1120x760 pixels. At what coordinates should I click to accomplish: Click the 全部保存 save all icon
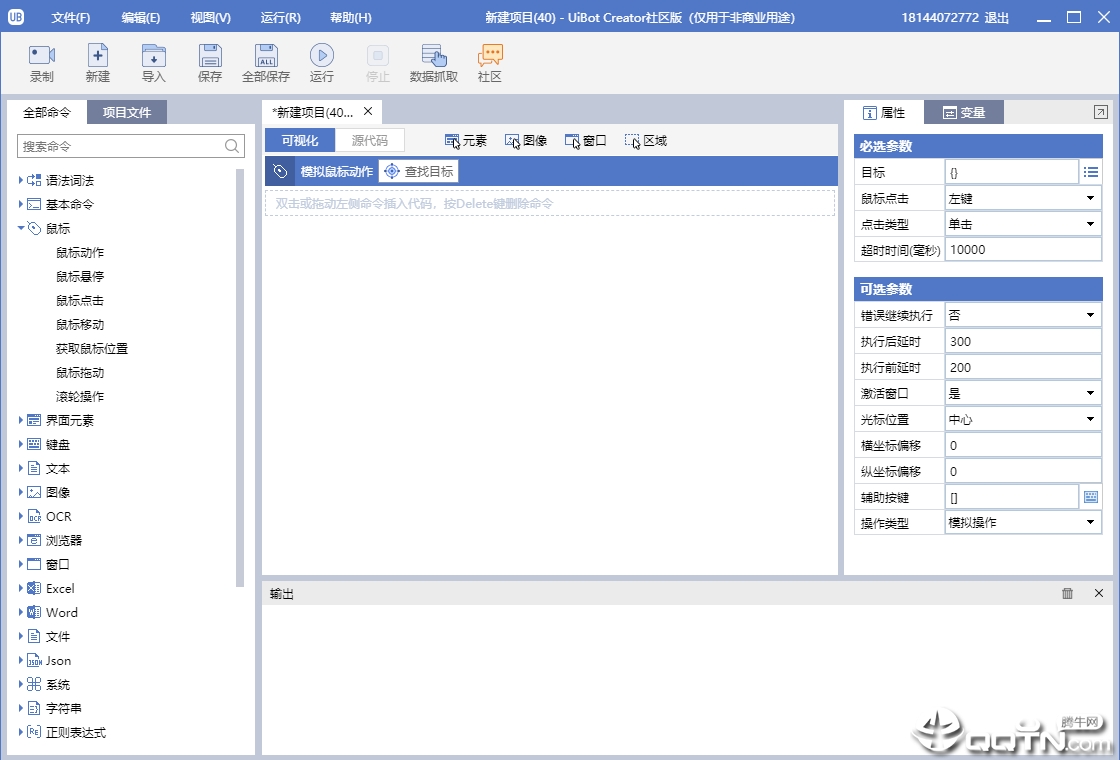[266, 55]
